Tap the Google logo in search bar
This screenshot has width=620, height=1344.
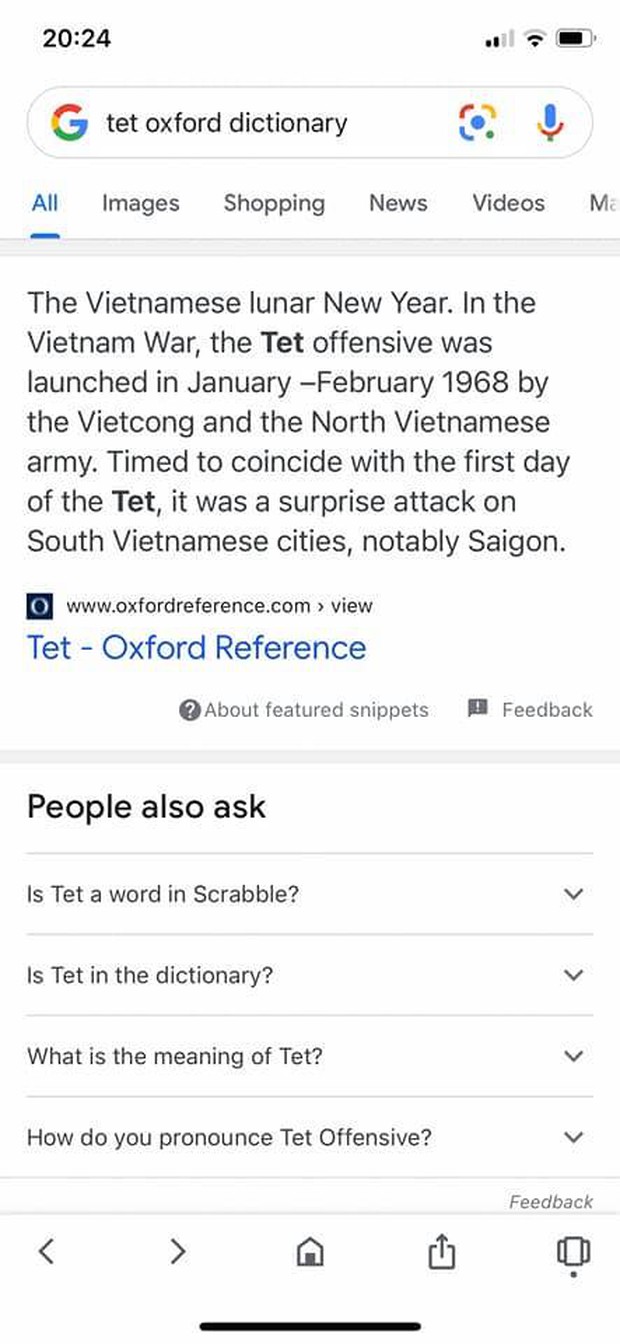[x=70, y=123]
